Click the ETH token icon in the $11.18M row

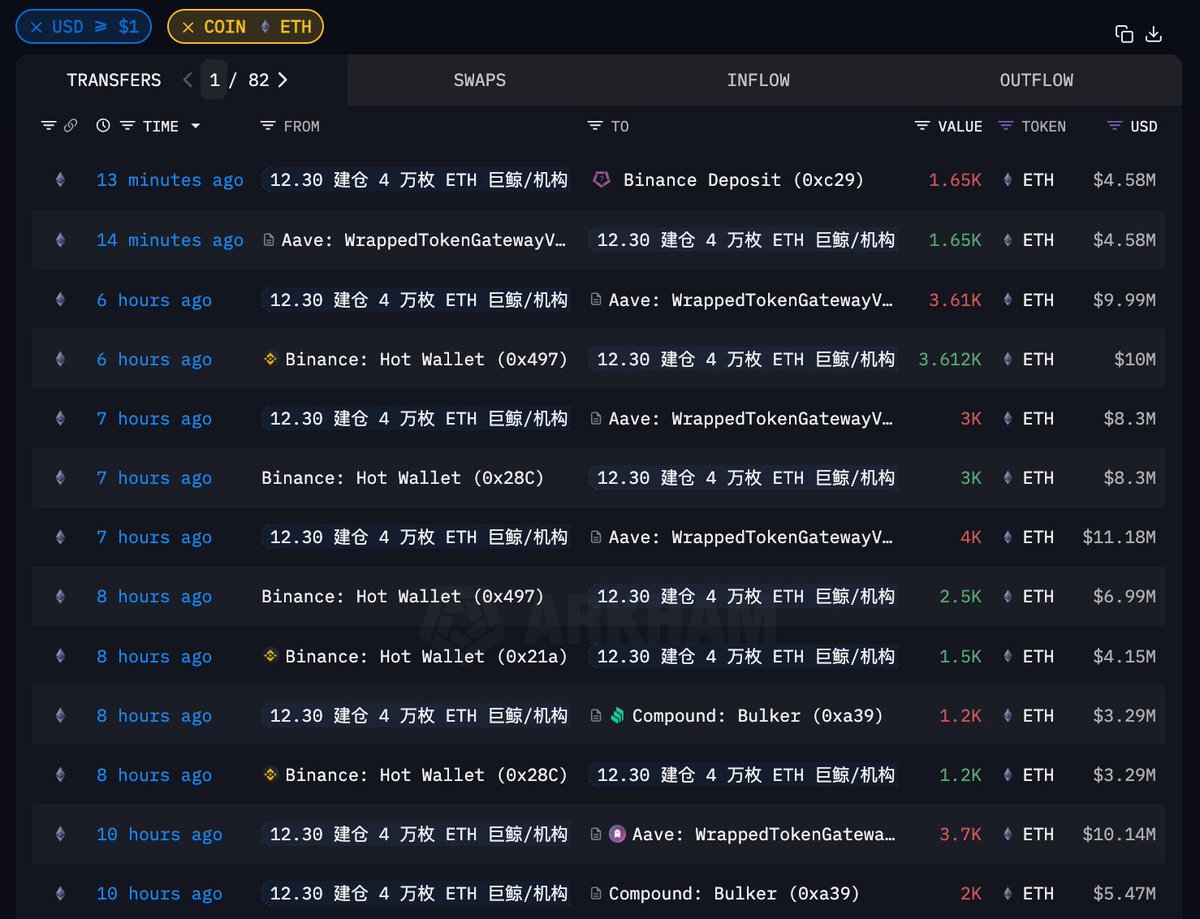tap(1007, 537)
